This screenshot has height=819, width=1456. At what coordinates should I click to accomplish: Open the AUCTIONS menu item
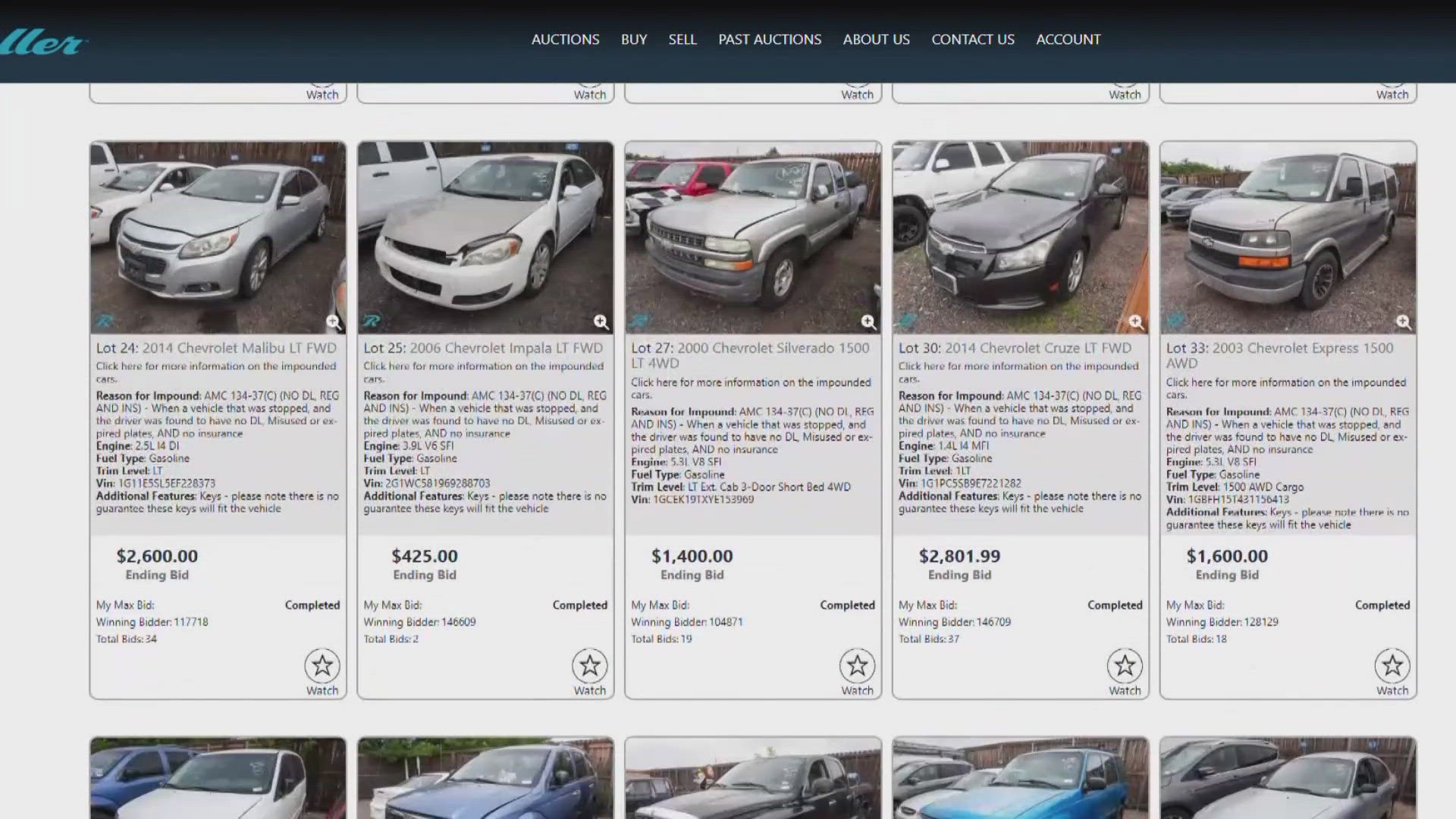point(566,39)
